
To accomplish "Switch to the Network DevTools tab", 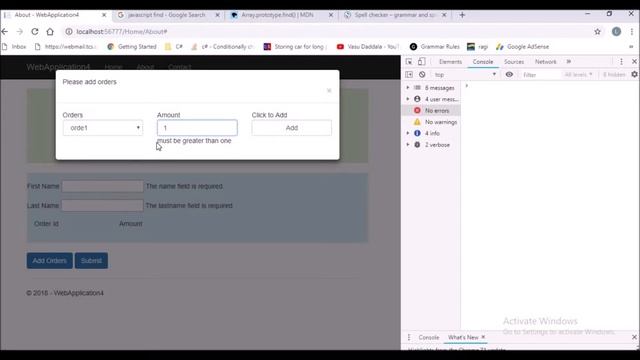I will 545,62.
